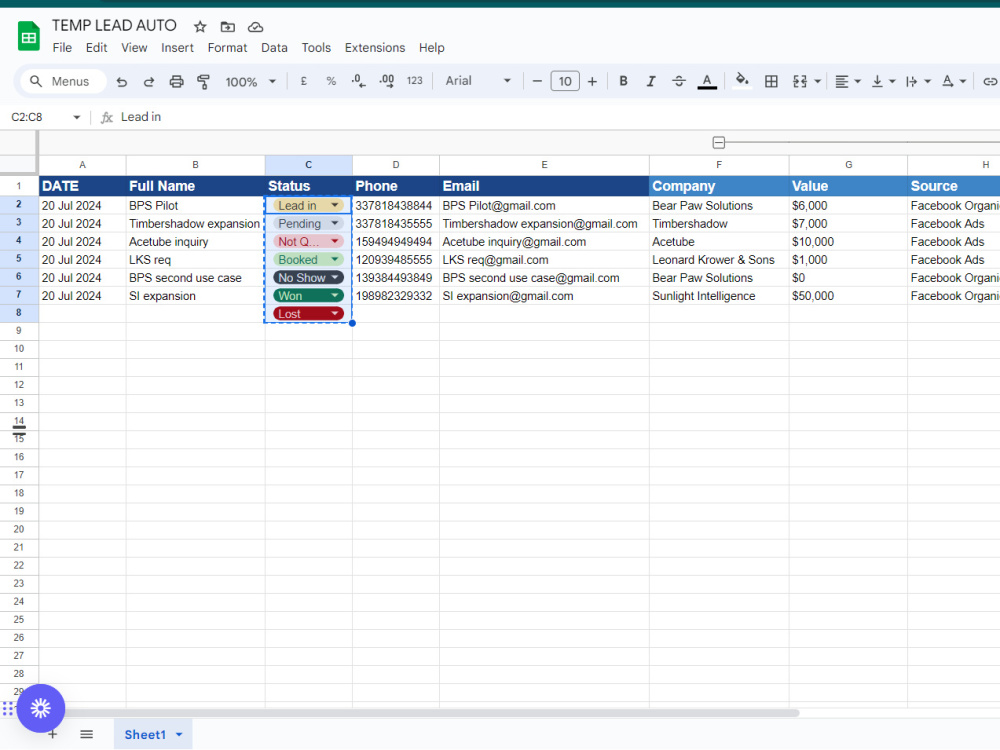Print the spreadsheet using the printer icon
Image resolution: width=1000 pixels, height=750 pixels.
point(176,82)
